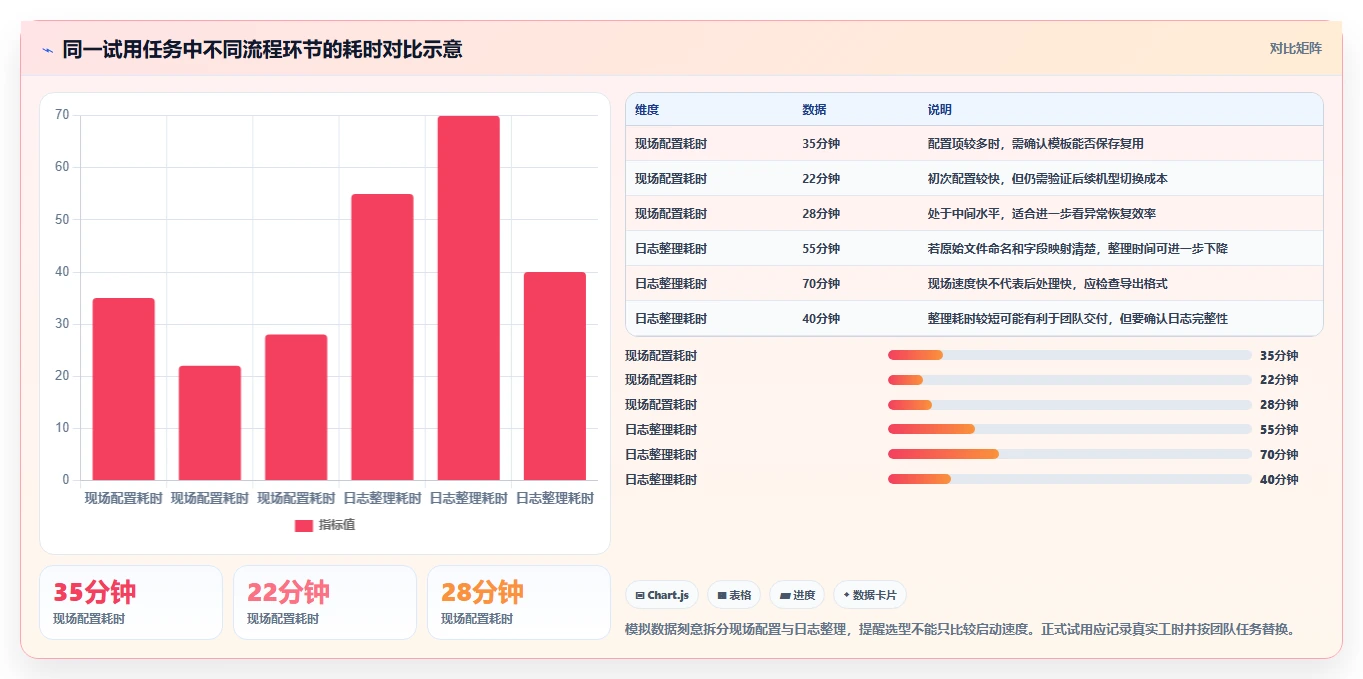Select the 进度 tag
This screenshot has width=1363, height=679.
[x=797, y=595]
